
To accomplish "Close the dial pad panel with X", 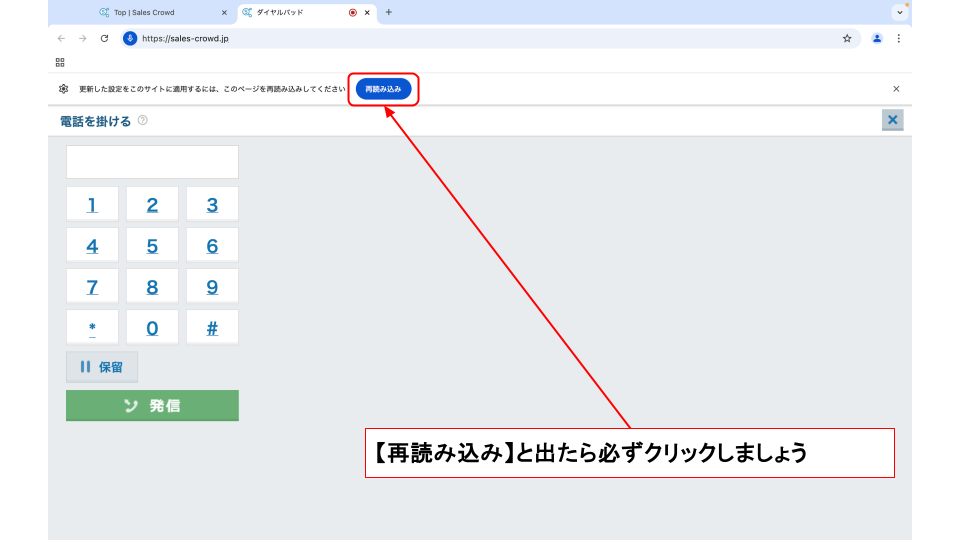I will click(892, 120).
